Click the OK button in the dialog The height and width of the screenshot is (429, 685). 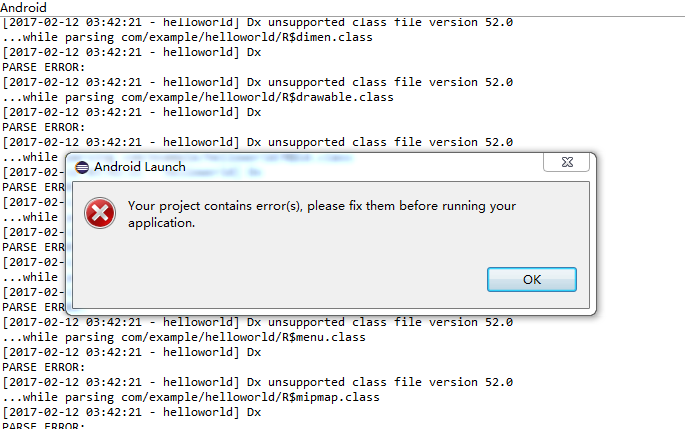pyautogui.click(x=532, y=280)
